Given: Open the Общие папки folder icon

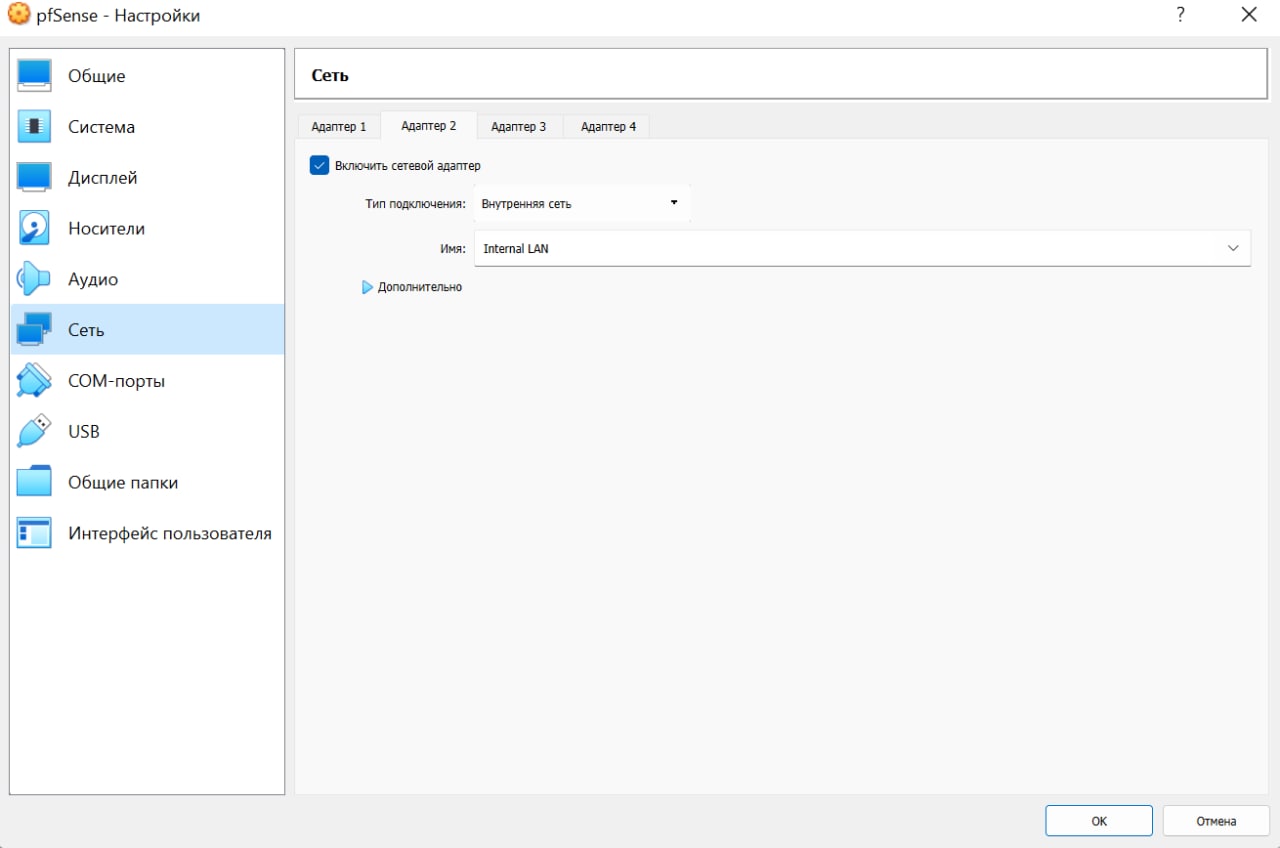Looking at the screenshot, I should [34, 482].
